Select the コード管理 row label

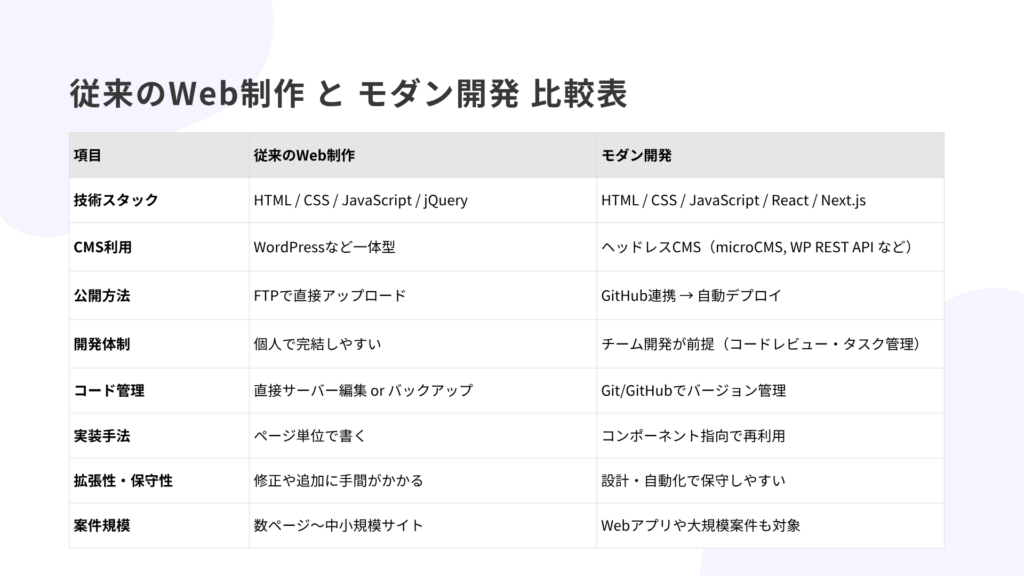tap(109, 391)
